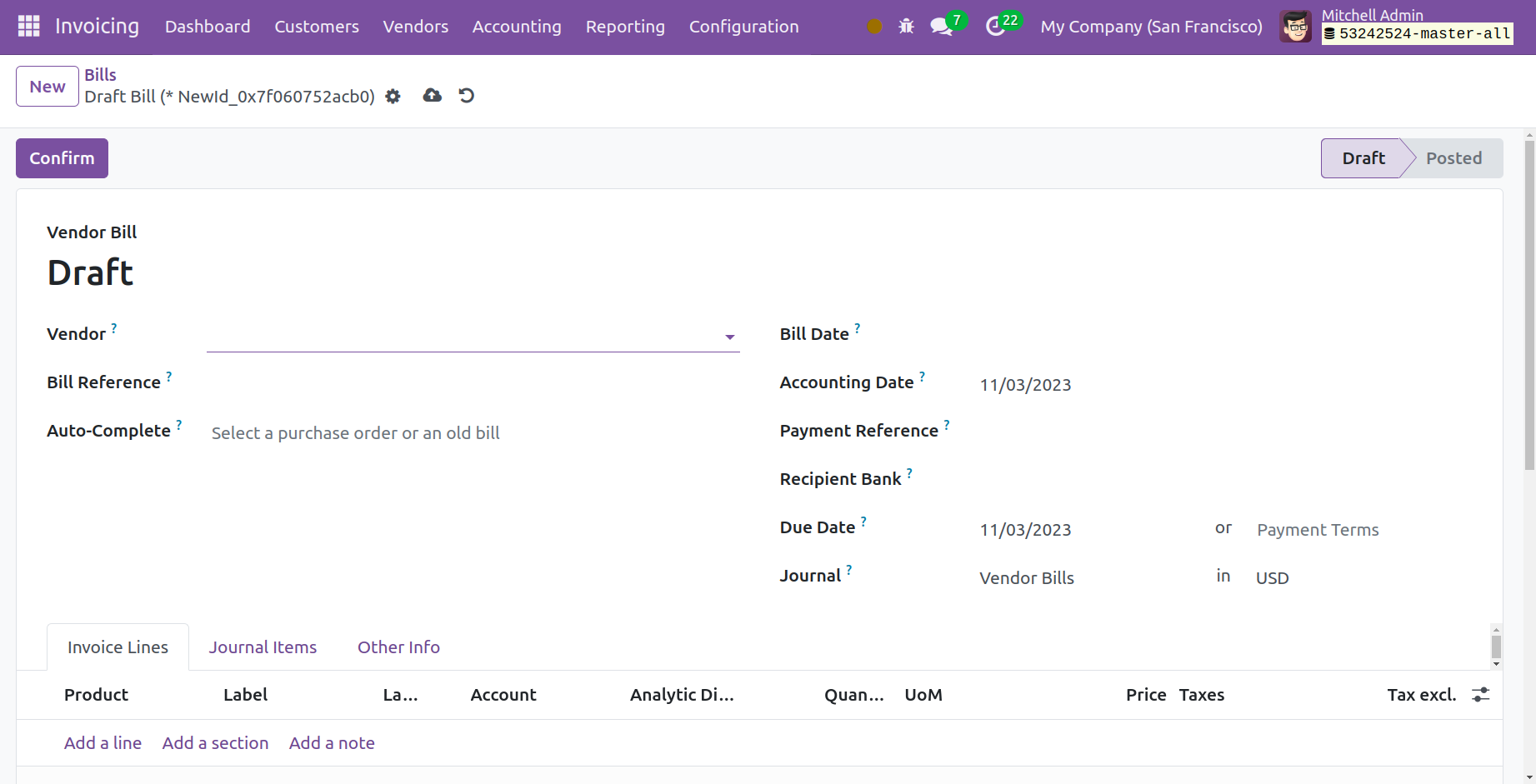Open the Reporting menu

tap(625, 27)
